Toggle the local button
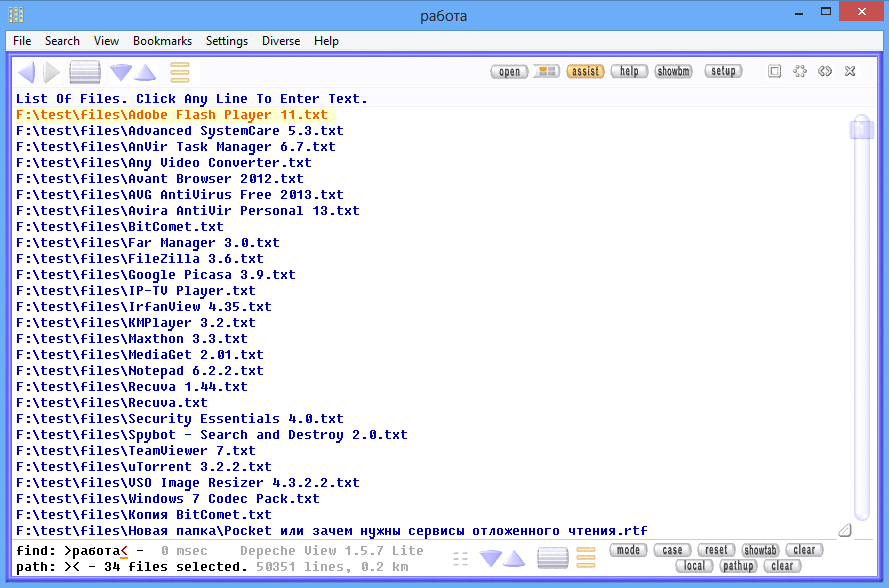The width and height of the screenshot is (889, 588). click(x=695, y=566)
